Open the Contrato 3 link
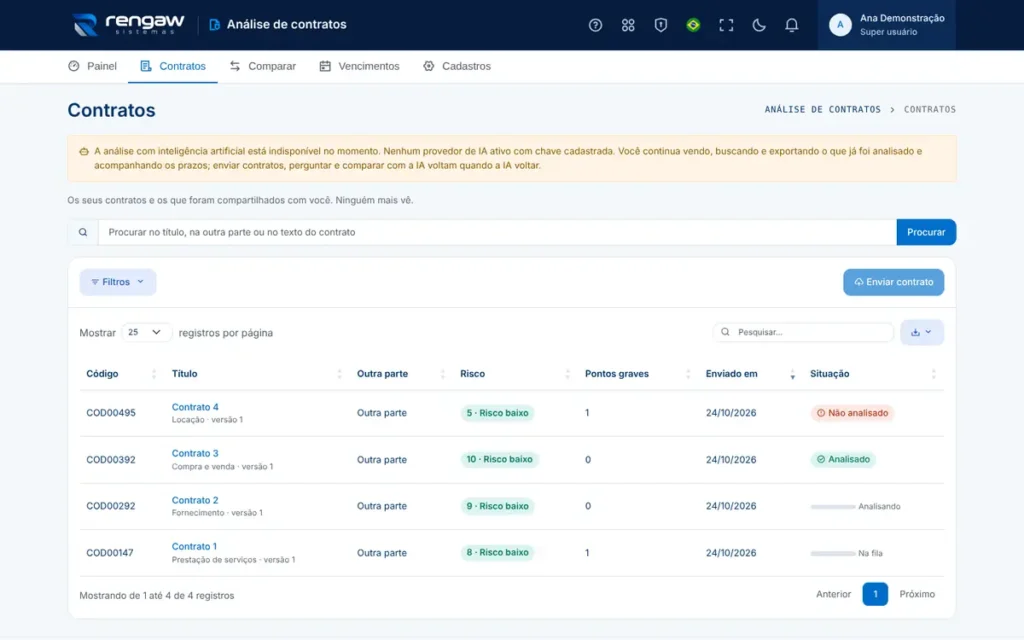Image resolution: width=1024 pixels, height=640 pixels. pyautogui.click(x=195, y=453)
